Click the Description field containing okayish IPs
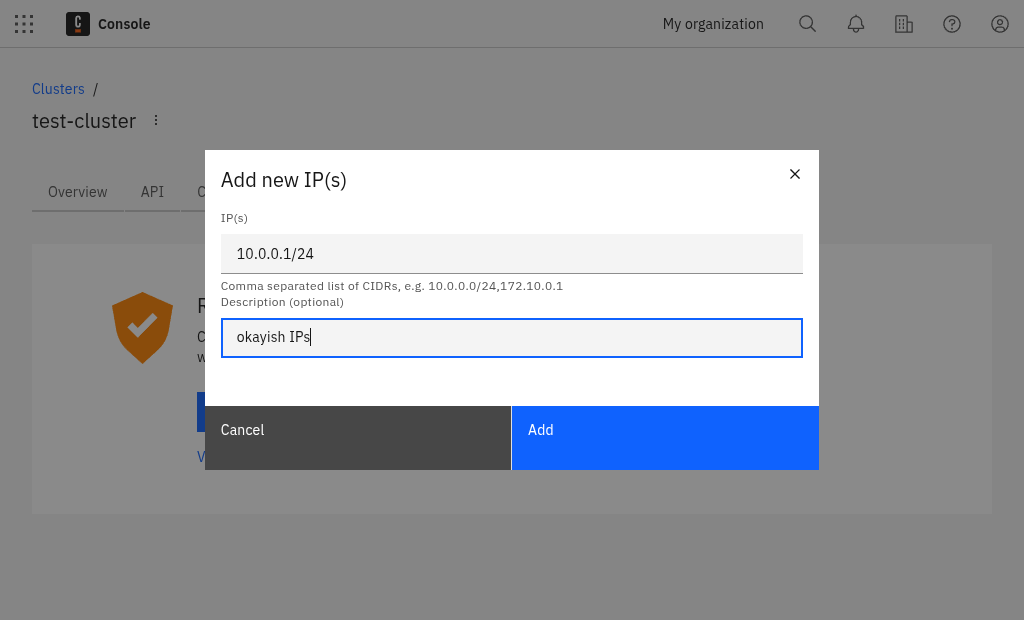This screenshot has width=1024, height=620. point(511,337)
